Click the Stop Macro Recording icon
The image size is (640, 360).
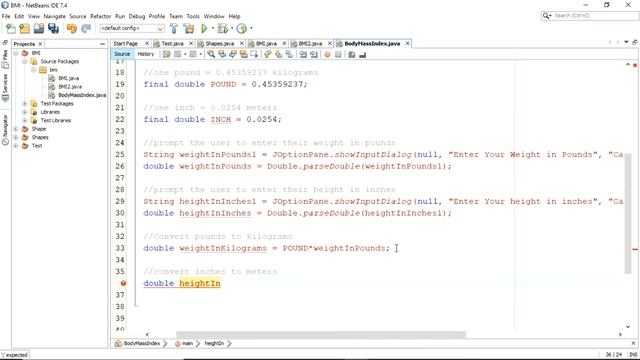[338, 54]
